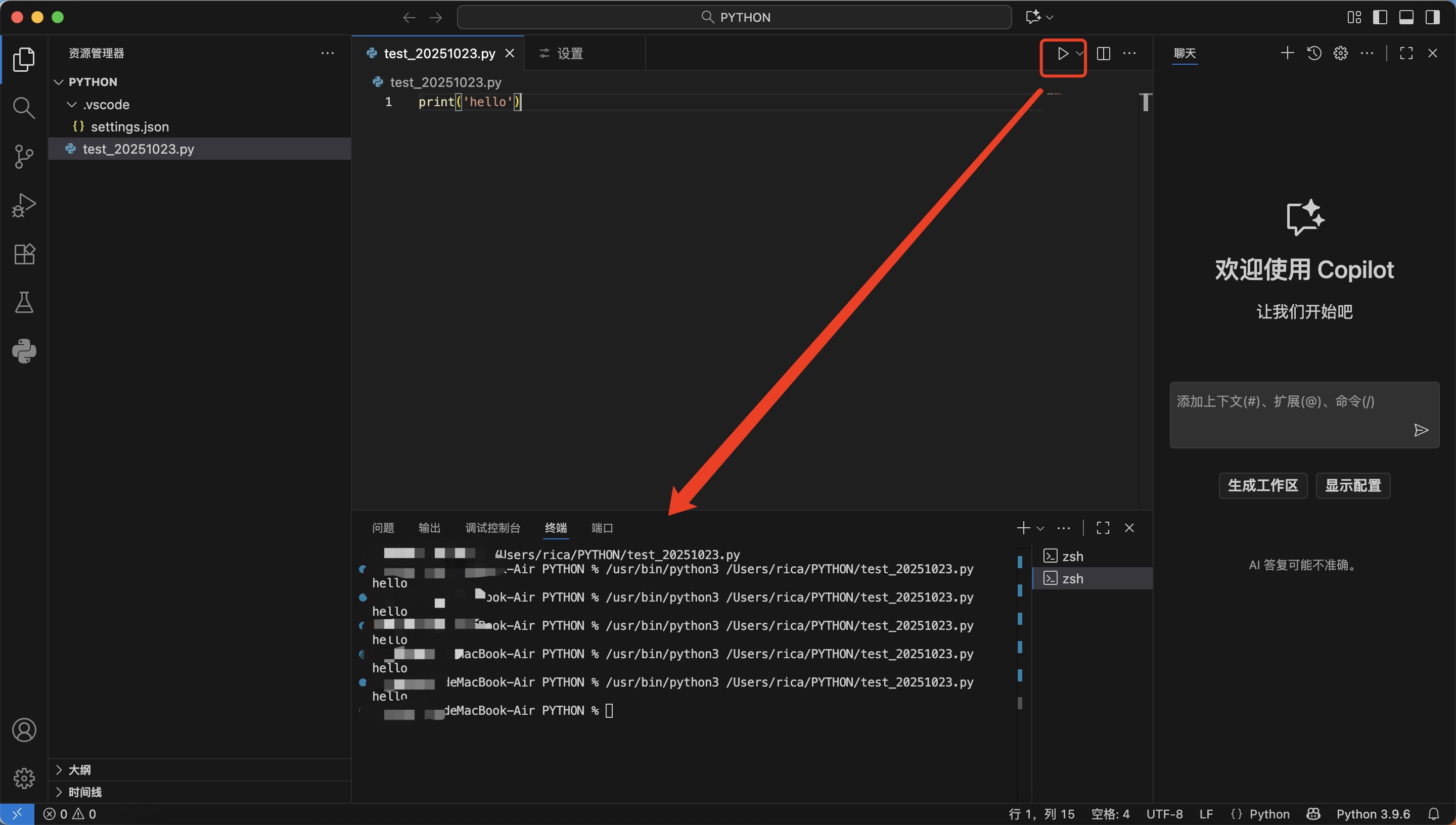Image resolution: width=1456 pixels, height=825 pixels.
Task: Open the Search view in activity bar
Action: pyautogui.click(x=24, y=108)
